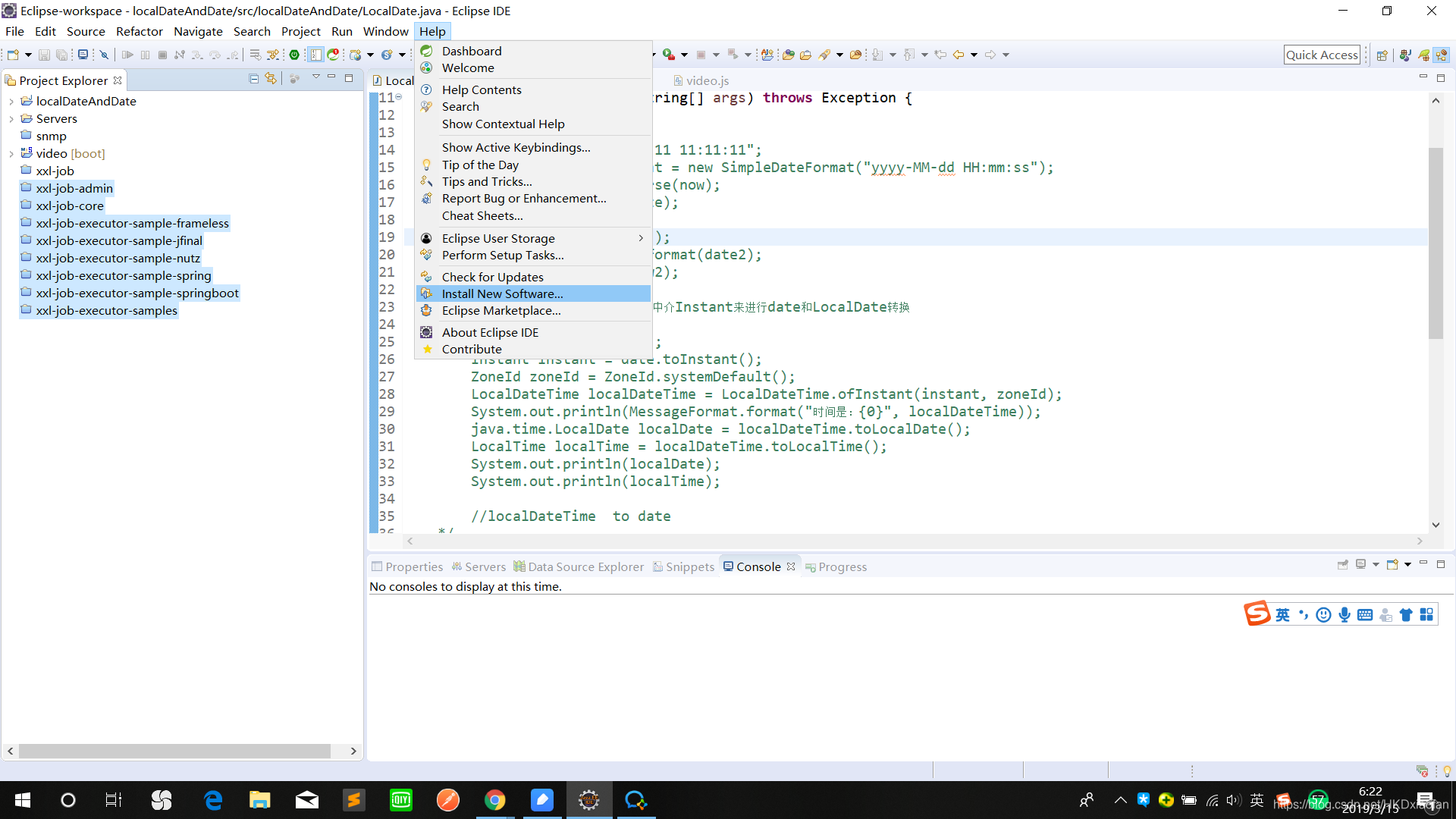Click the Sogou input method S logo
Screen dimensions: 1456x819
point(1257,613)
